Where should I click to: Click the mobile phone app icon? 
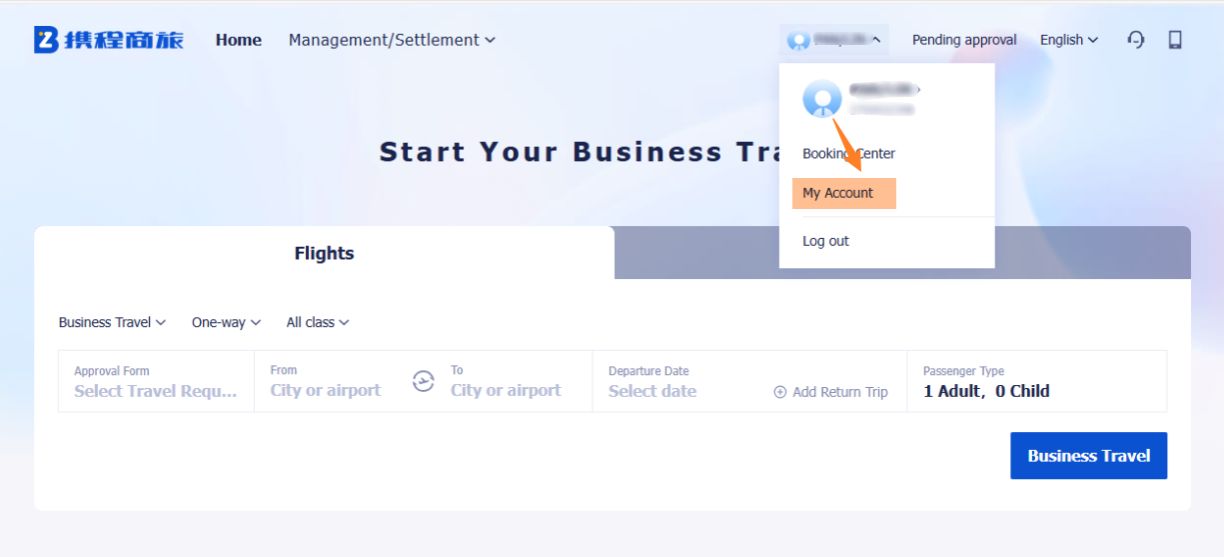(1175, 40)
